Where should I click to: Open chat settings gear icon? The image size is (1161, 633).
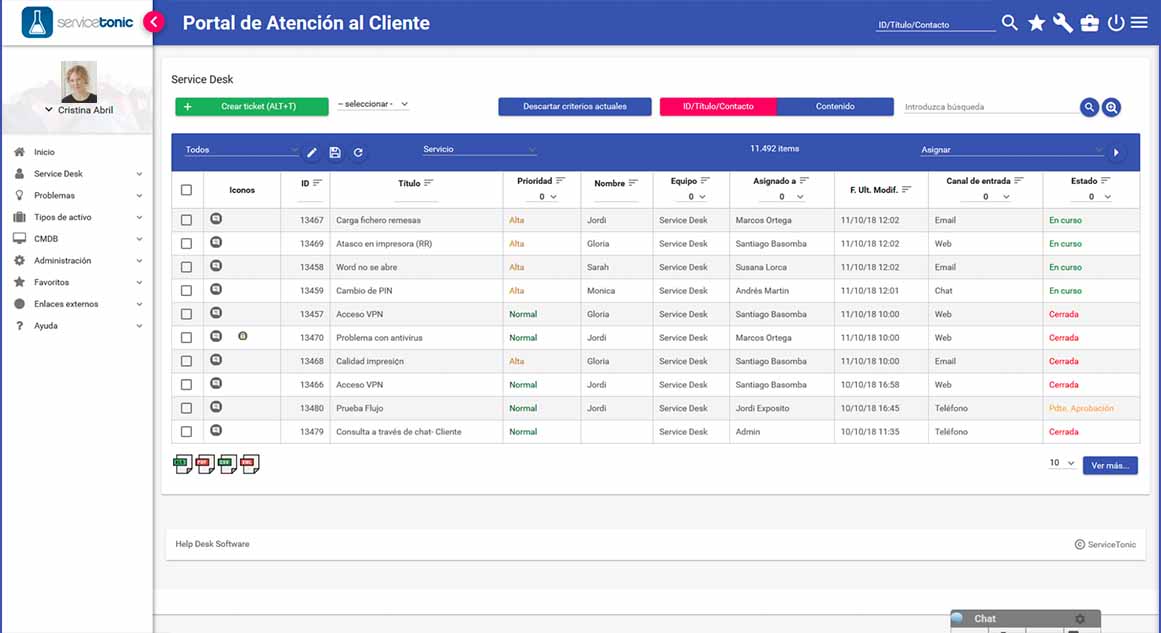coord(1079,619)
